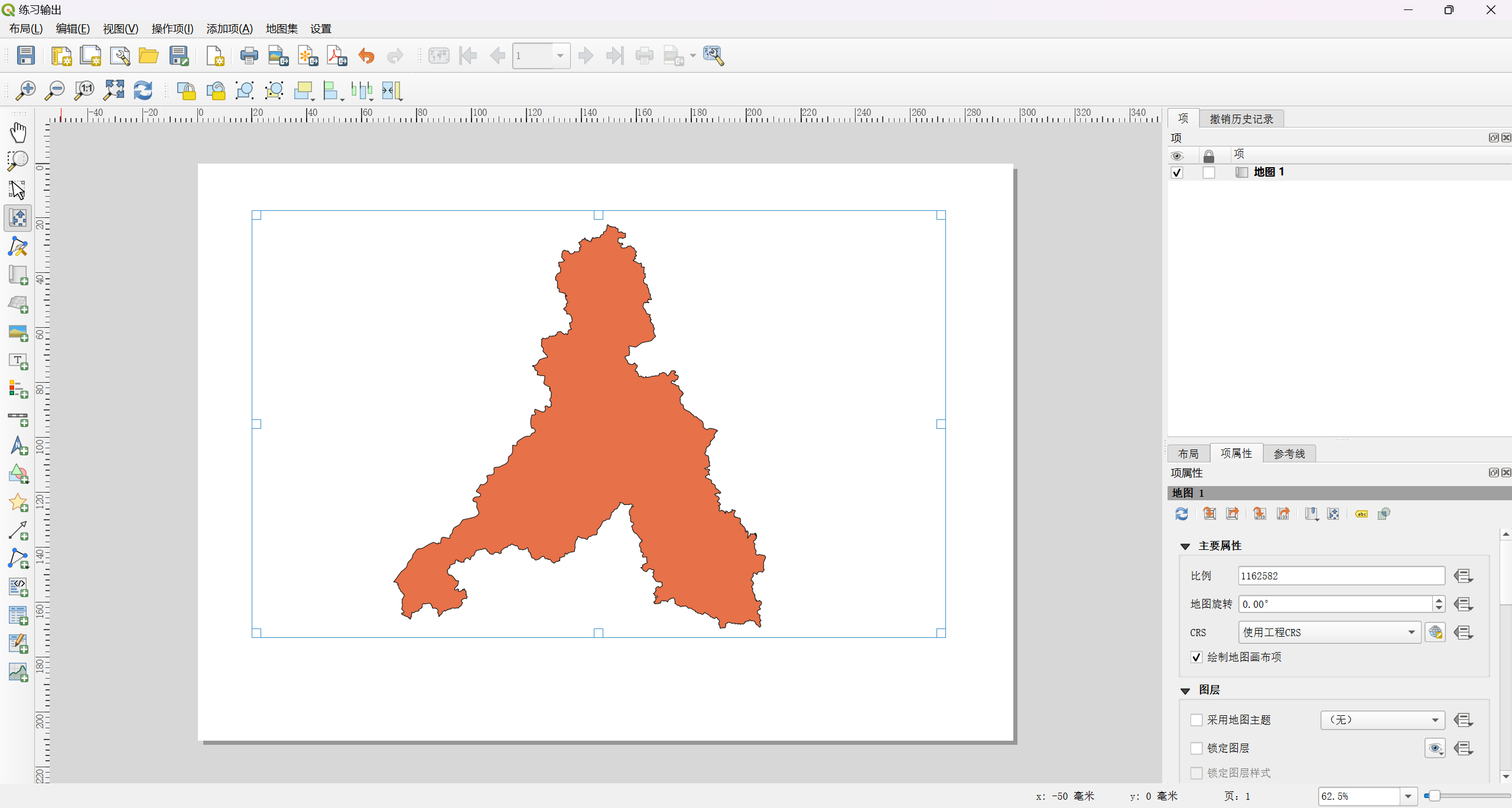Click the Zoom Full icon
The width and height of the screenshot is (1512, 808).
[x=114, y=90]
